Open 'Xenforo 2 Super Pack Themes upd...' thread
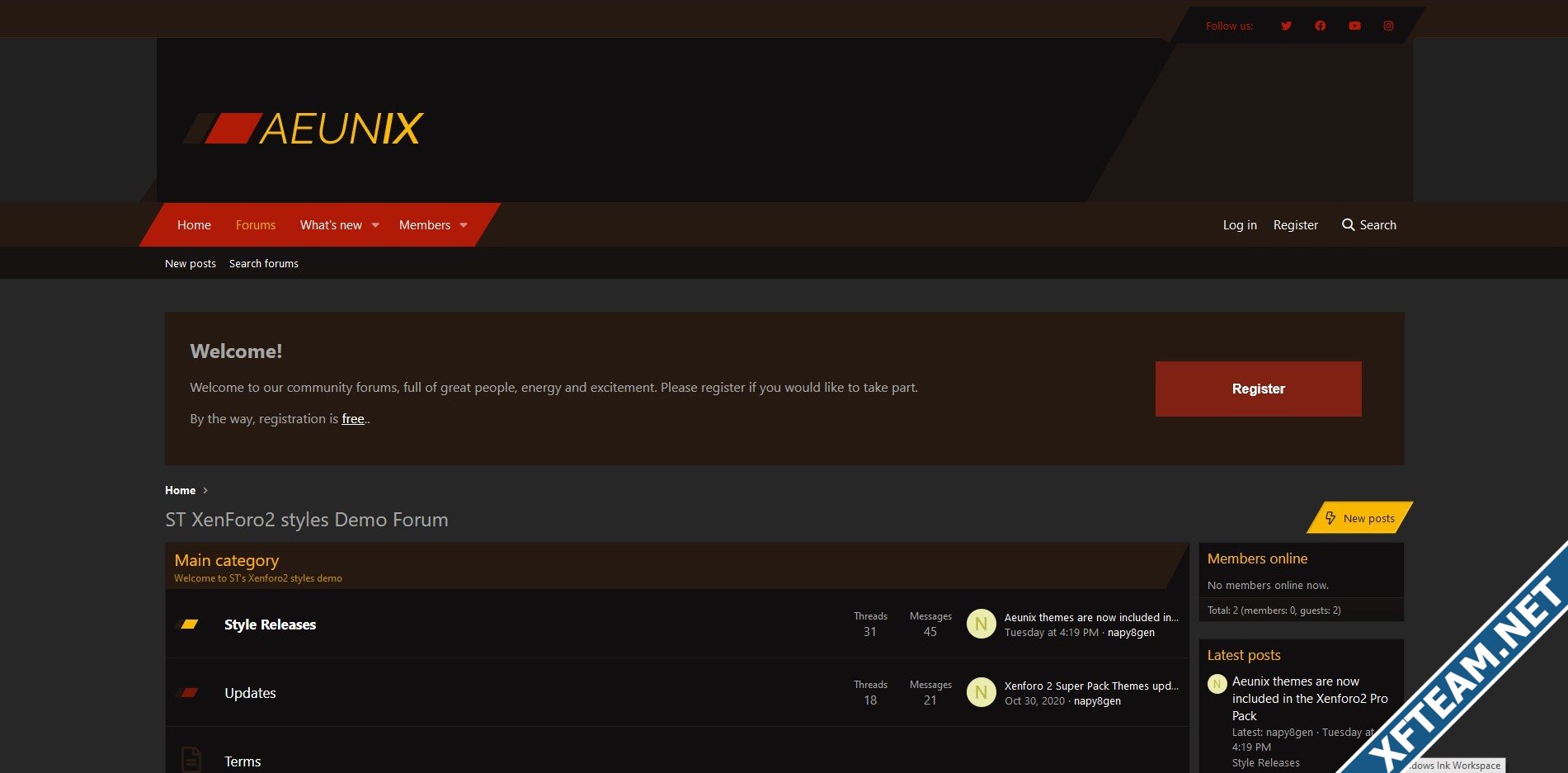1568x773 pixels. (x=1091, y=686)
